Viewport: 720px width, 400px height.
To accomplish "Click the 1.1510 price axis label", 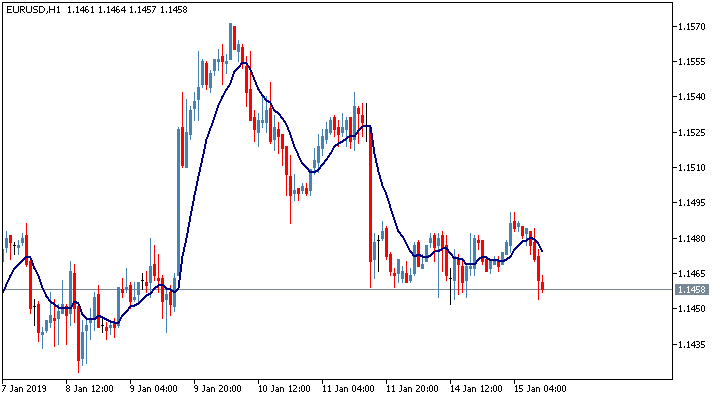I will pyautogui.click(x=692, y=168).
